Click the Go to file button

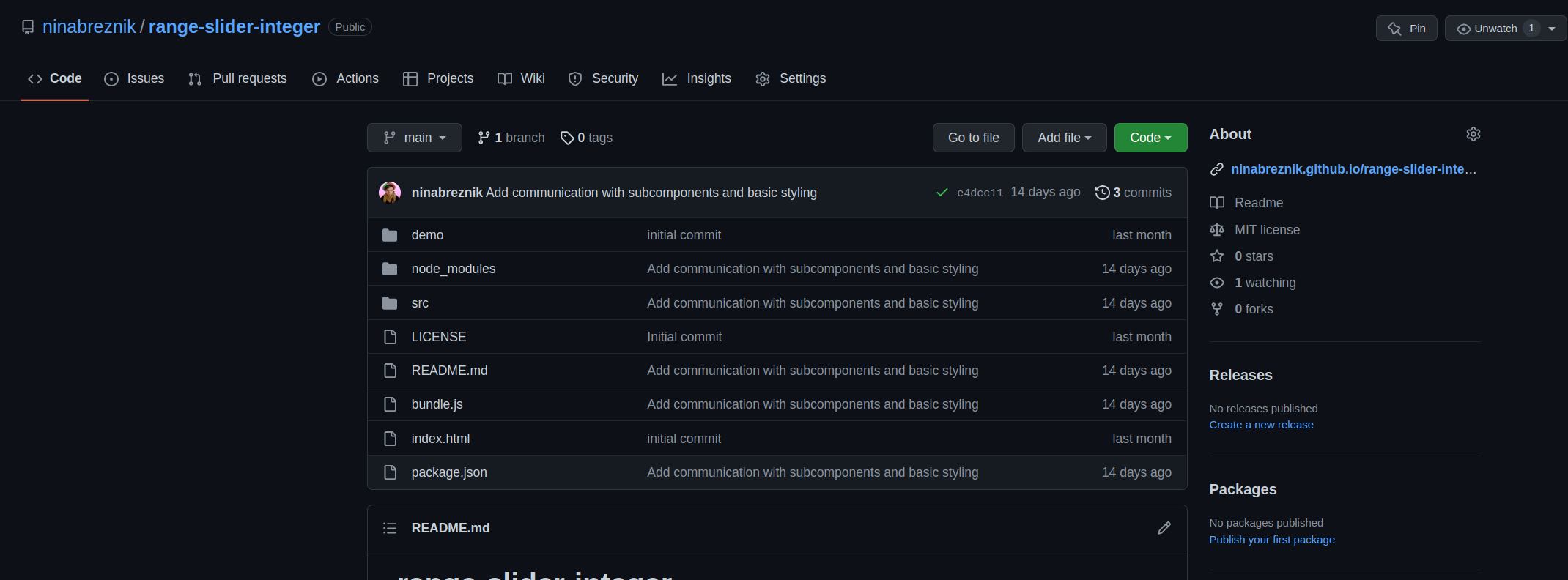(x=974, y=138)
